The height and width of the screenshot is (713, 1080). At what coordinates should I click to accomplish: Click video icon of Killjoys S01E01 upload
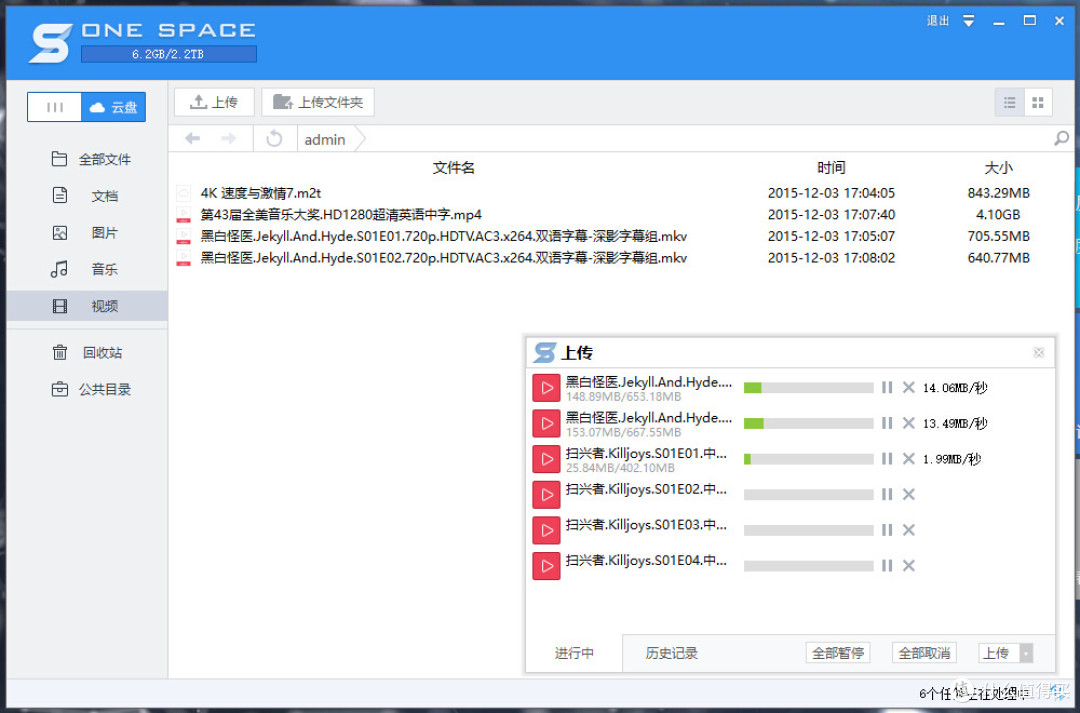pyautogui.click(x=546, y=459)
